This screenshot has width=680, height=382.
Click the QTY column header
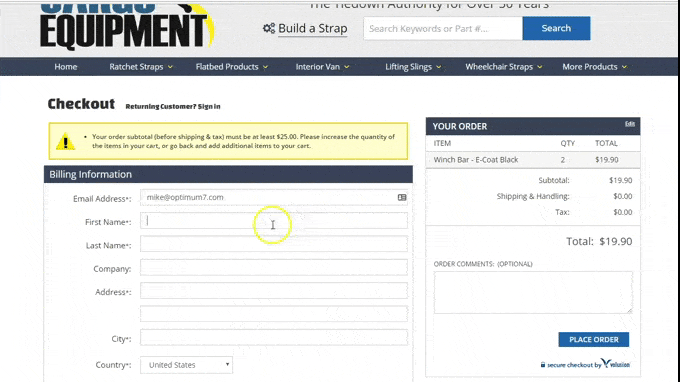pos(567,143)
